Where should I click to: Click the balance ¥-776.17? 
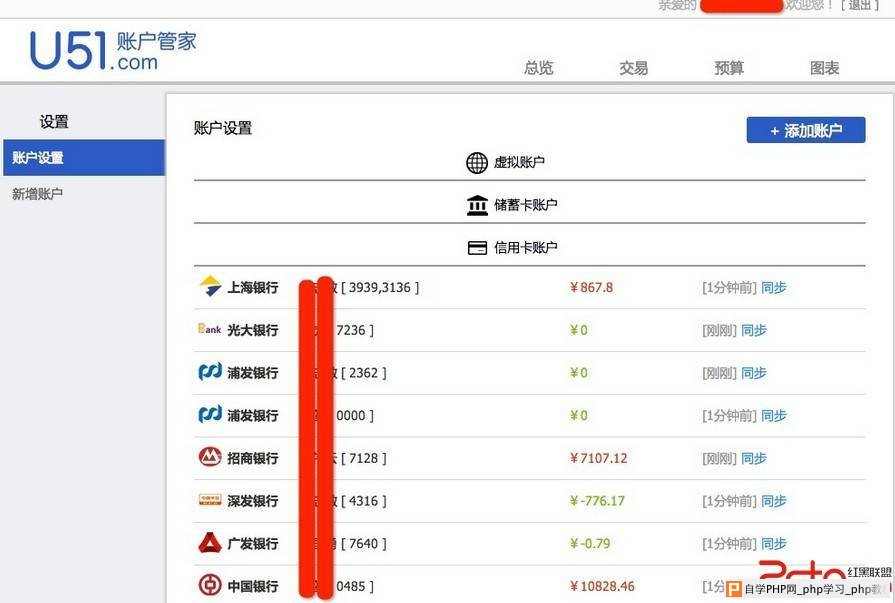597,501
